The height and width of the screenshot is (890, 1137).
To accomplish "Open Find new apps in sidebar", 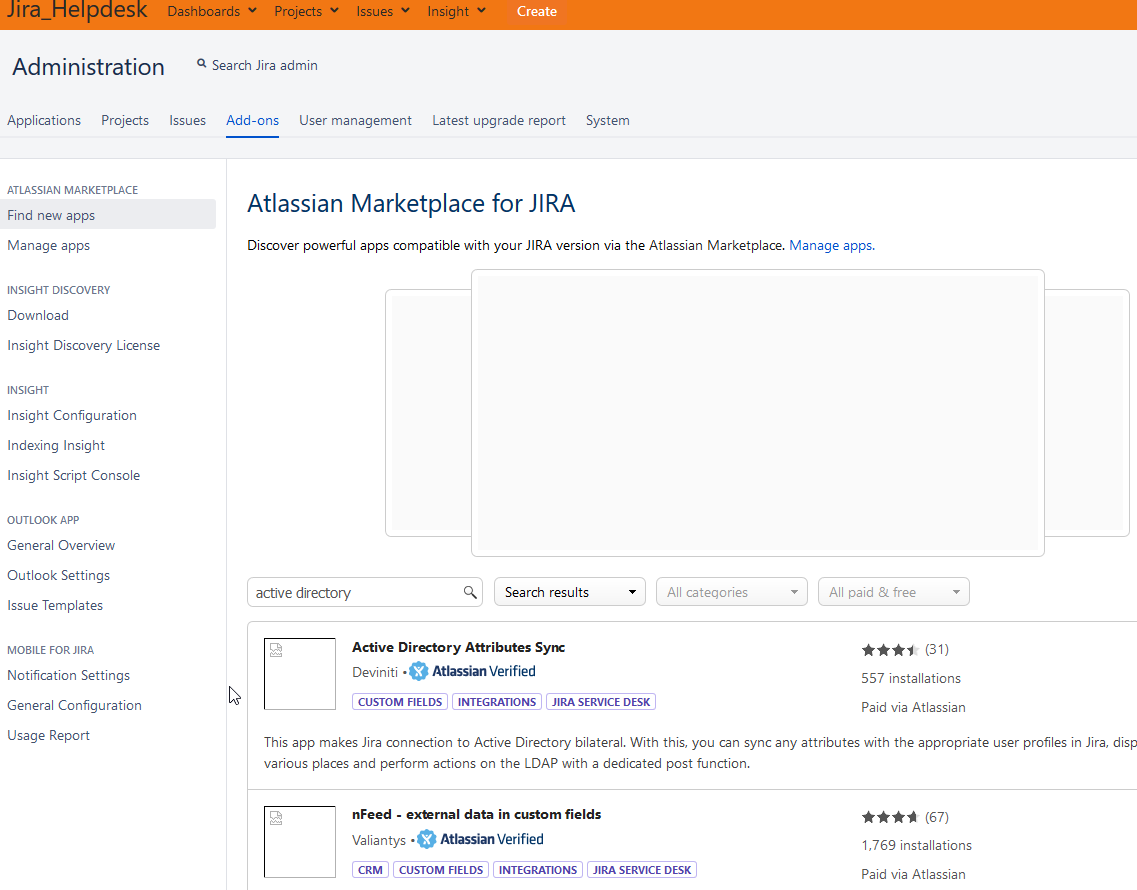I will point(108,215).
